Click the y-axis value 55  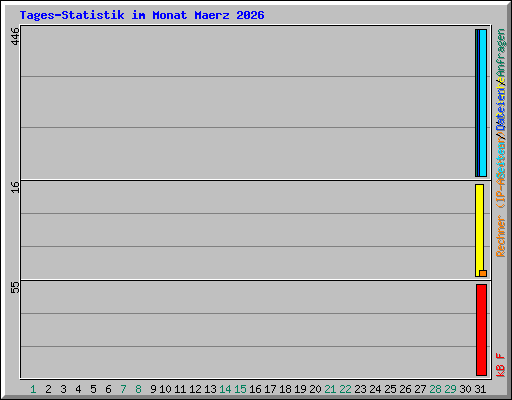tap(15, 287)
